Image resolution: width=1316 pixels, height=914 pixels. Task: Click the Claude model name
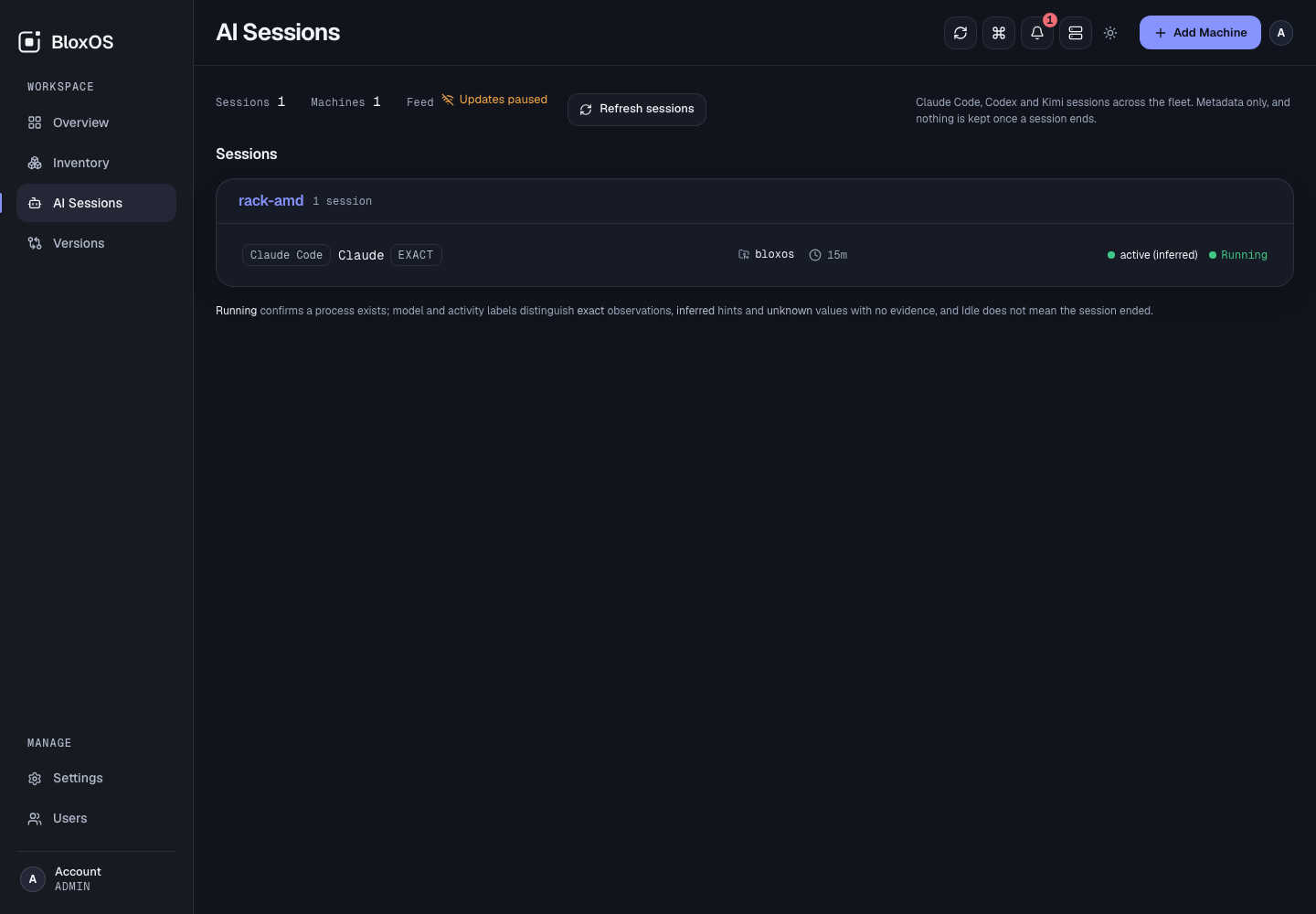(x=361, y=255)
